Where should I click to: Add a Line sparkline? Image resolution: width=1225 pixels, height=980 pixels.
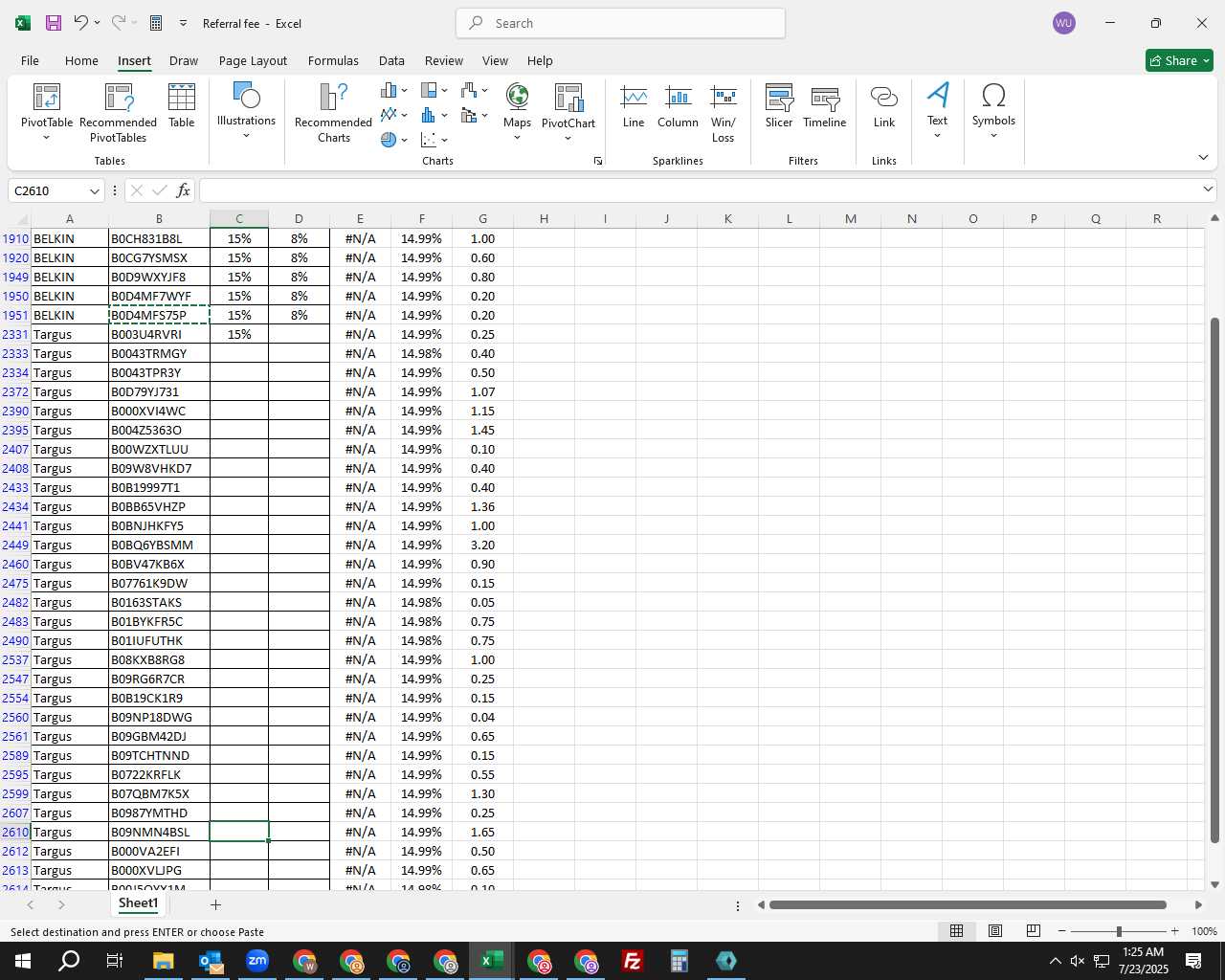(x=634, y=105)
